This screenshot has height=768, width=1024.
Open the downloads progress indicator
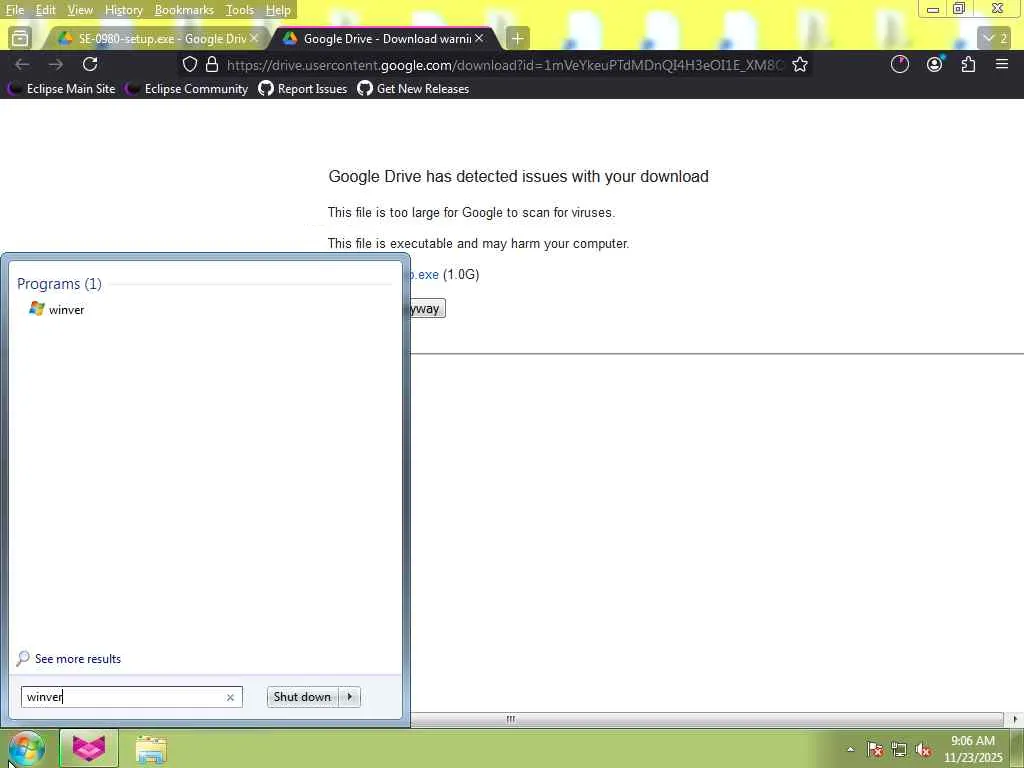pos(900,64)
